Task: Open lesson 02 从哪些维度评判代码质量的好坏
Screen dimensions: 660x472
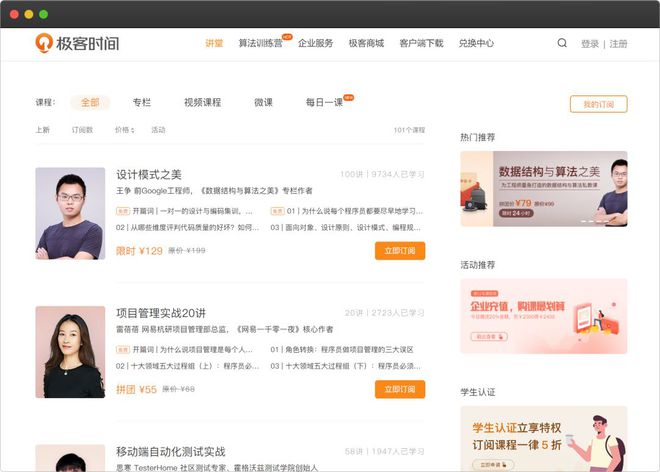Action: (187, 227)
